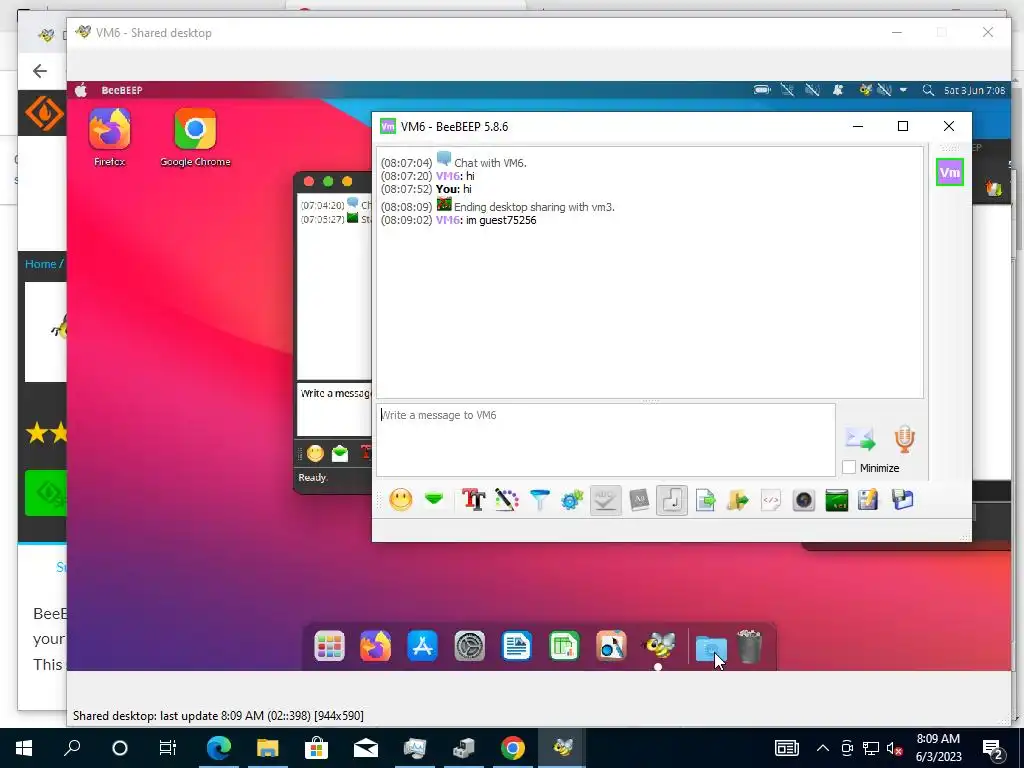Open the muted volume tray icon

click(x=894, y=748)
